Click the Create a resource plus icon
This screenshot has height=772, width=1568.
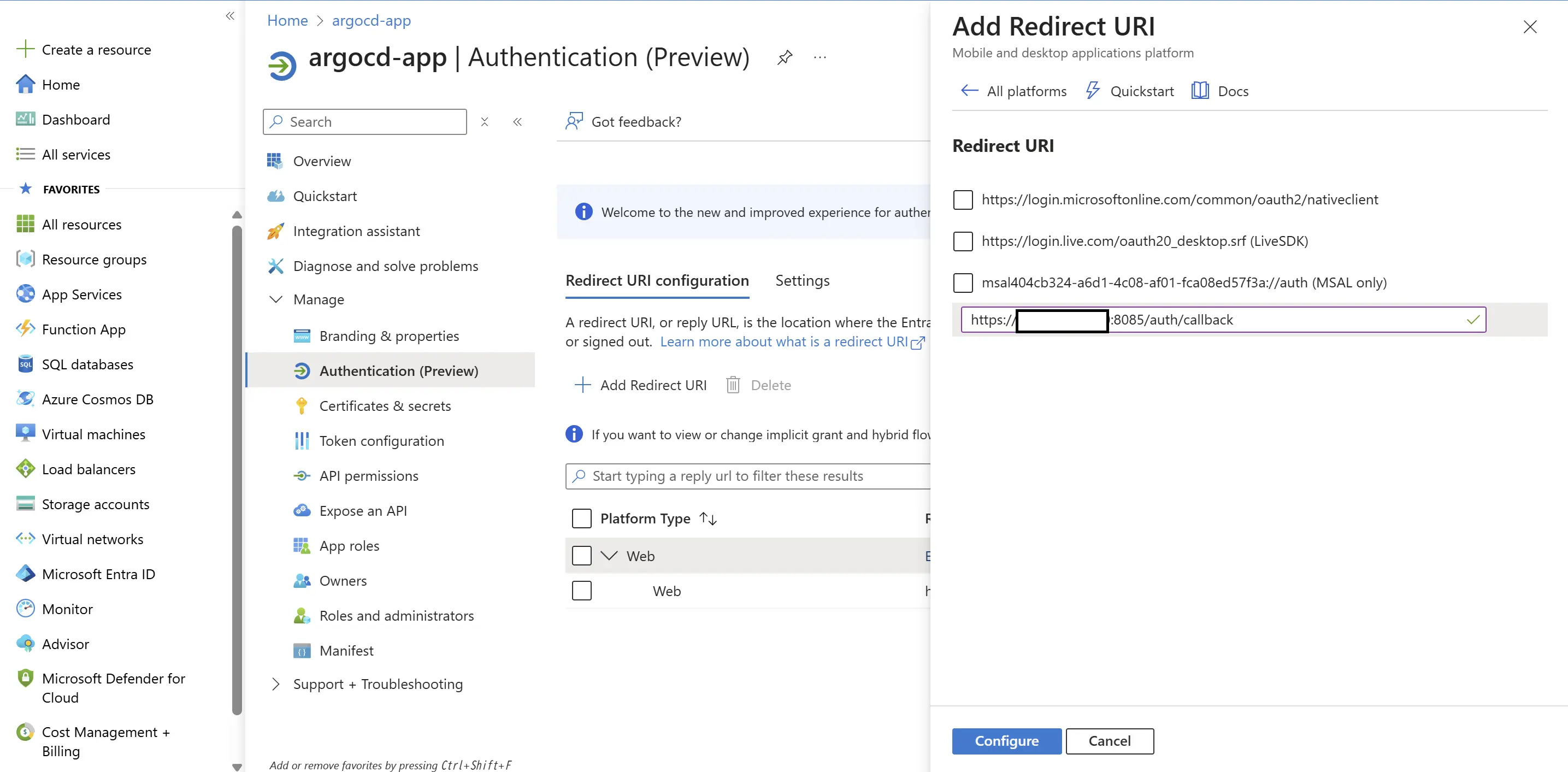click(25, 49)
